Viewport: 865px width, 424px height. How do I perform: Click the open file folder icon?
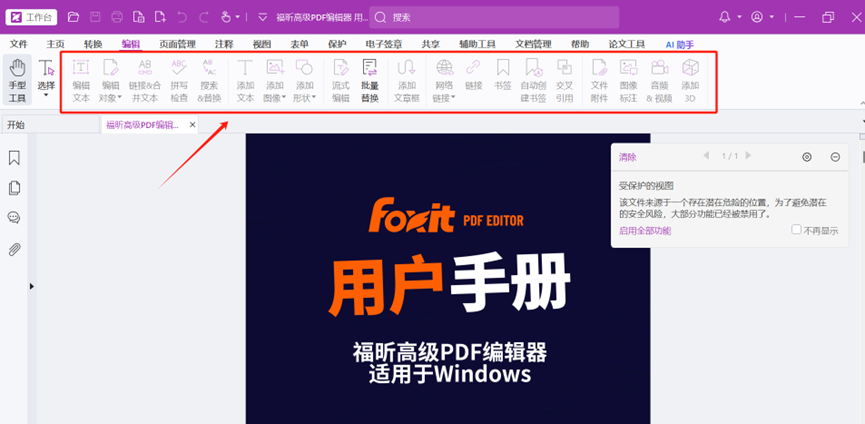[73, 17]
